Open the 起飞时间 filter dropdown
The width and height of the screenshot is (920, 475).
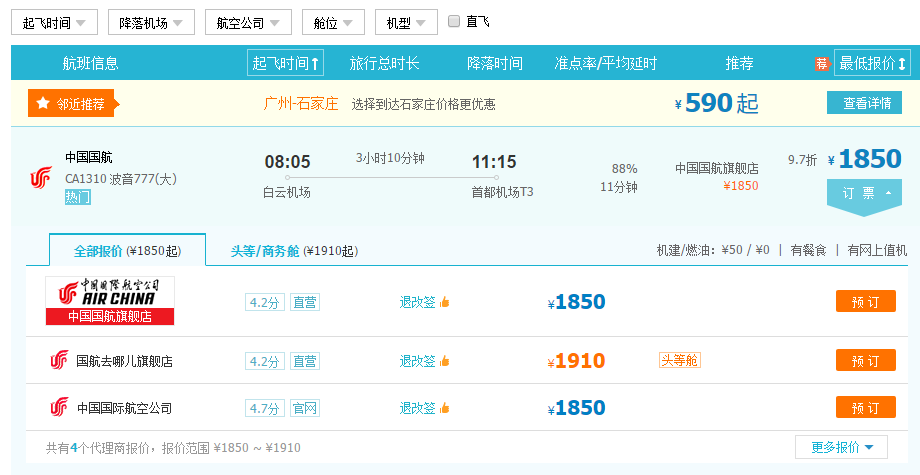54,23
